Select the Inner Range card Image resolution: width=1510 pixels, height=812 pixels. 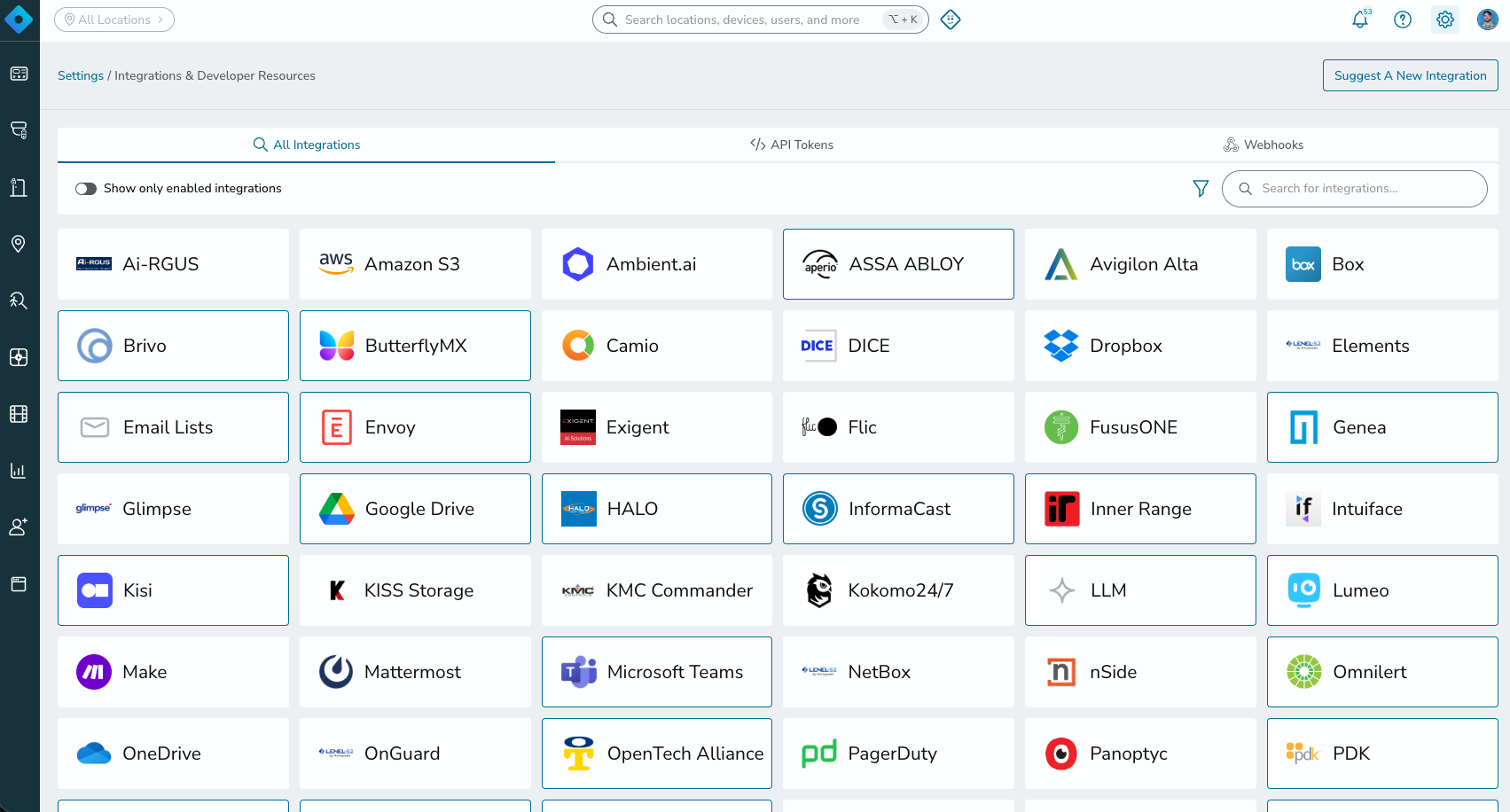tap(1140, 509)
